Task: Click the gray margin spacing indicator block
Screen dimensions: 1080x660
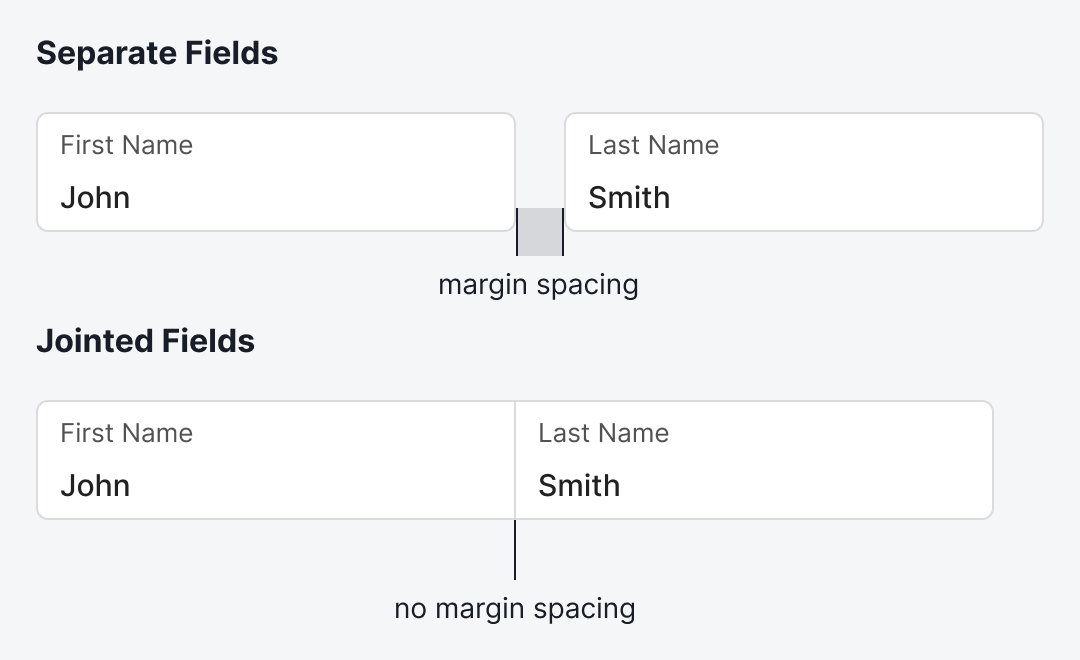Action: [540, 231]
